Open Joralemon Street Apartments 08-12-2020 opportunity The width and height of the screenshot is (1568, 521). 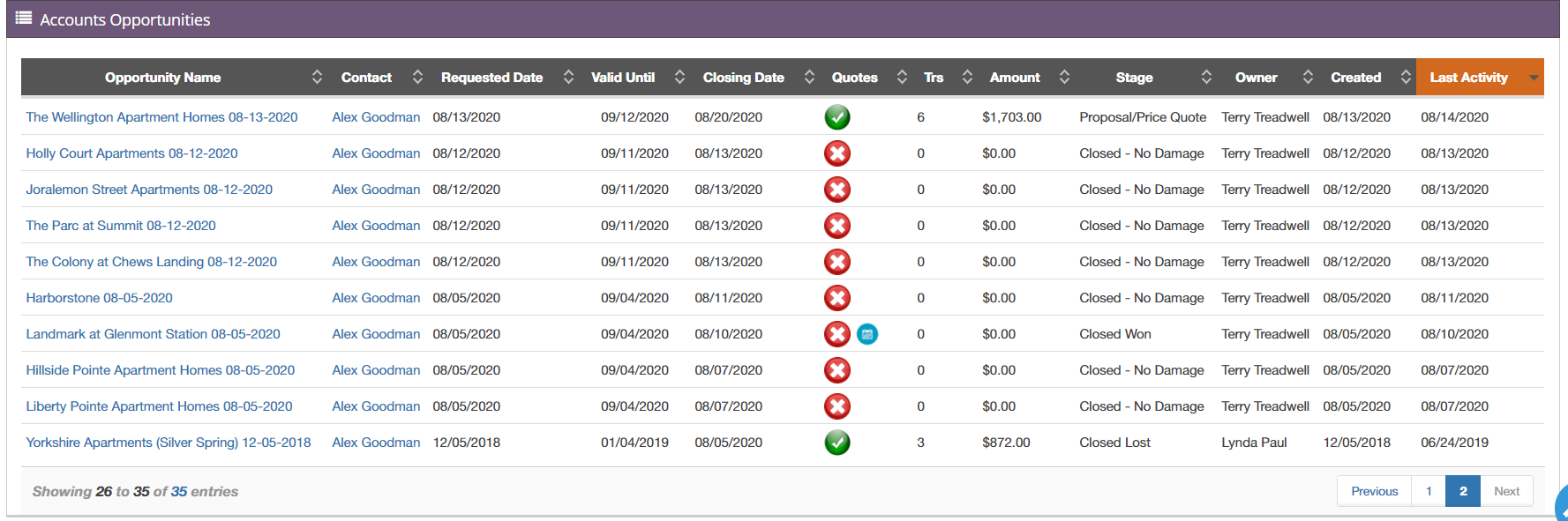149,190
